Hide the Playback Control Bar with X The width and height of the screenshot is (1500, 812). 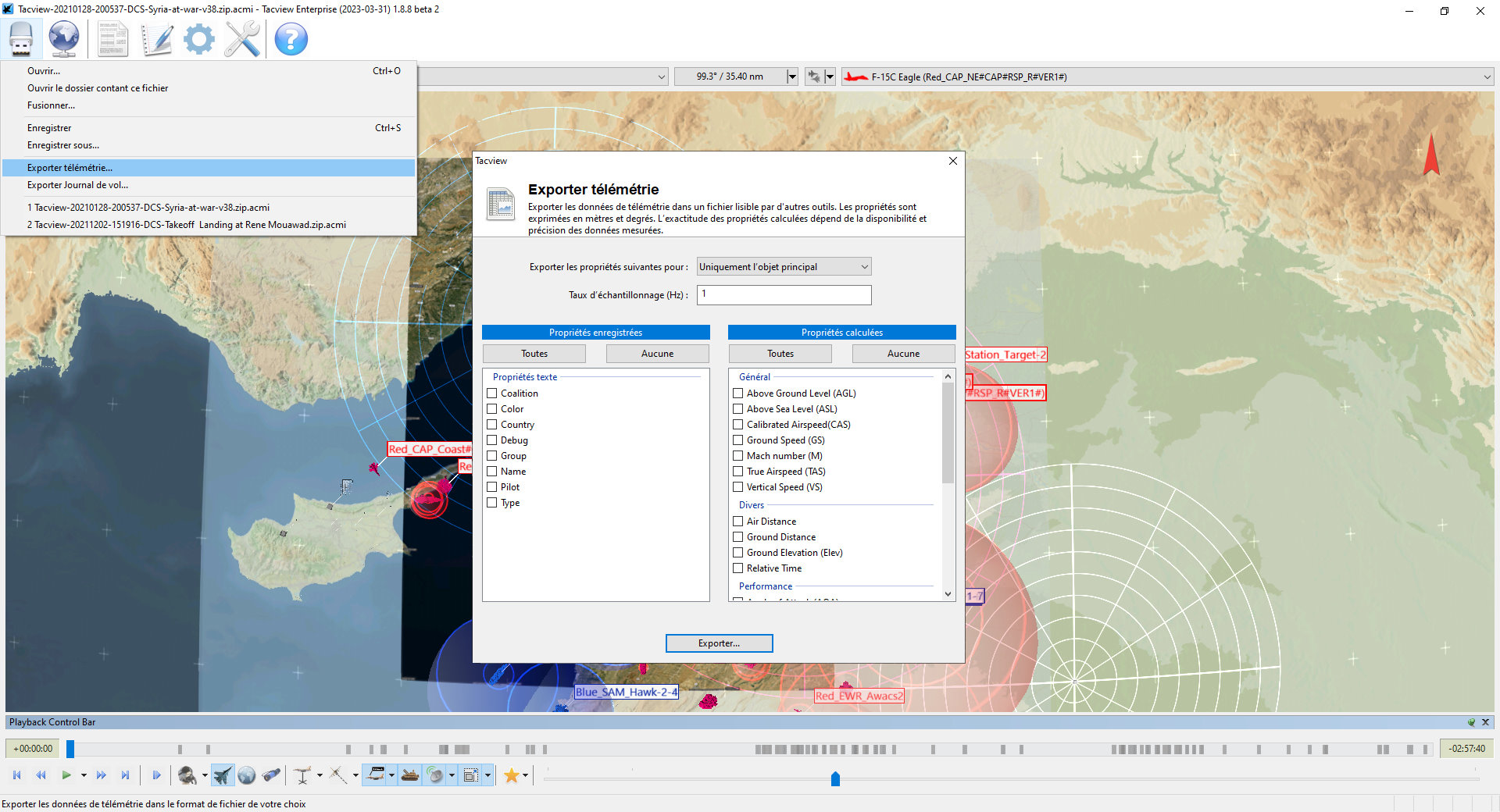click(x=1486, y=722)
